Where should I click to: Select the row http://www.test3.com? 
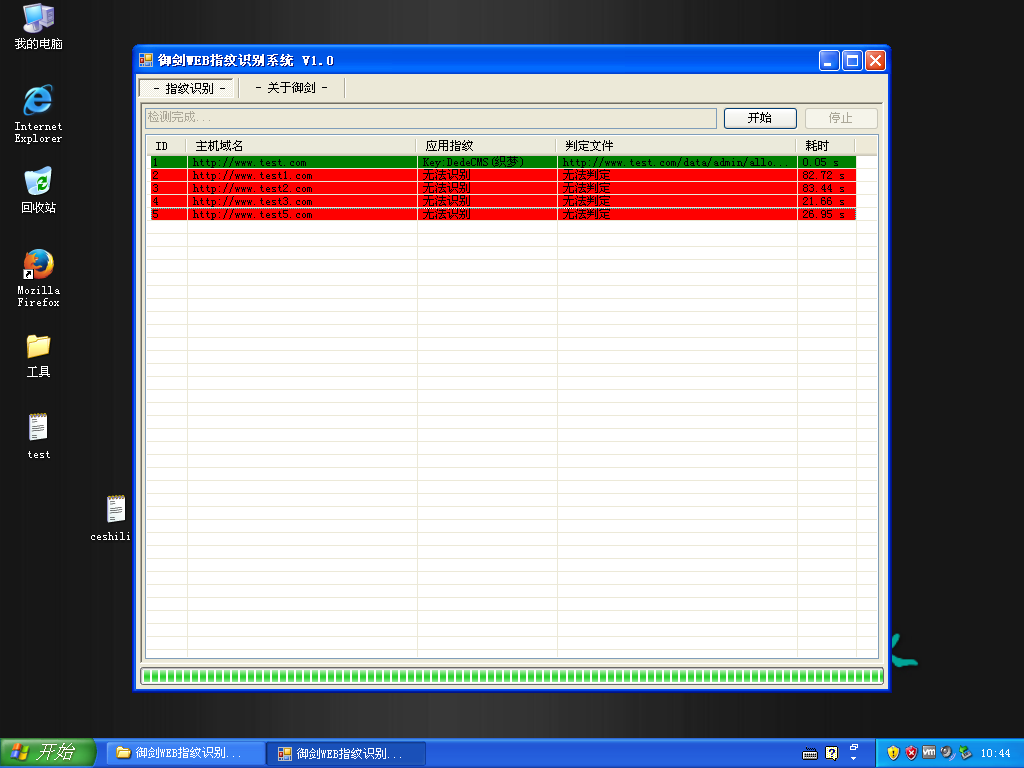pyautogui.click(x=503, y=201)
